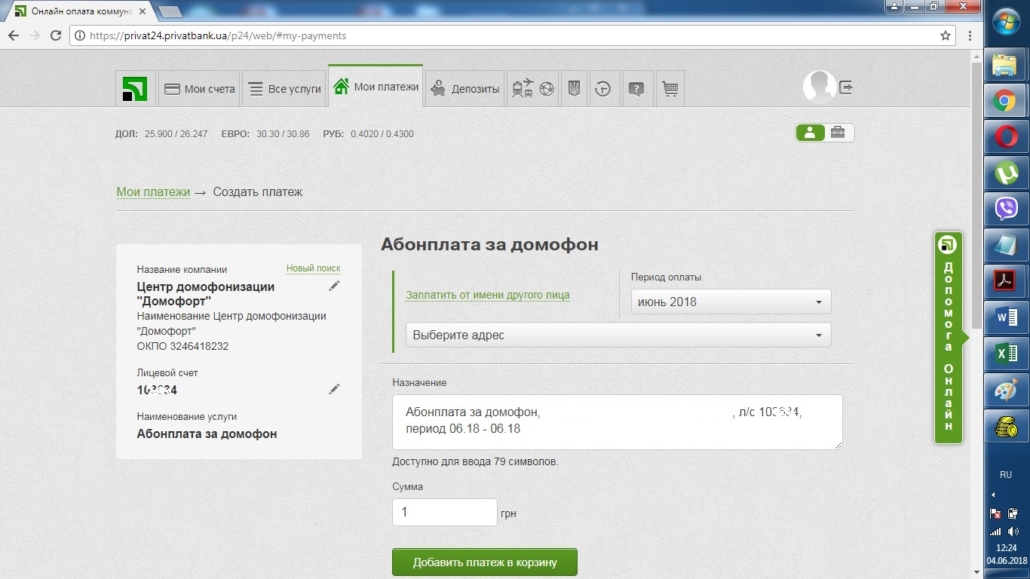Switch to the individual person mode
Screen dimensions: 1030x579
point(810,133)
